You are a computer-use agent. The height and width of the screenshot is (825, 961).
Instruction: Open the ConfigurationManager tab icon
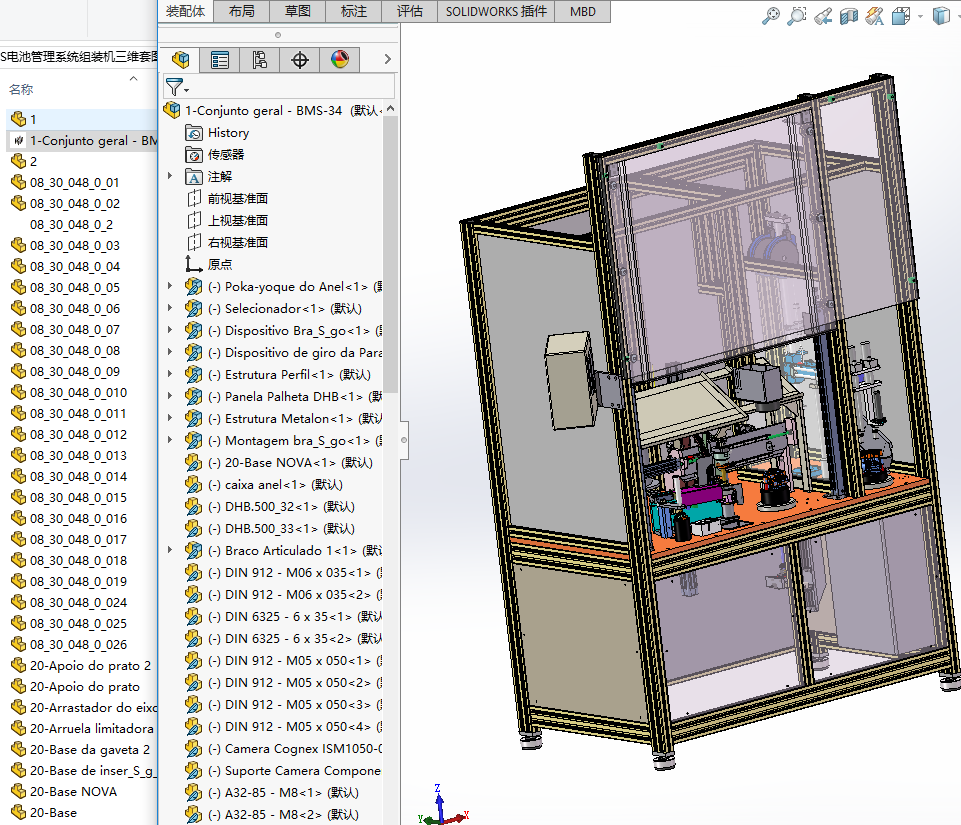[x=260, y=60]
